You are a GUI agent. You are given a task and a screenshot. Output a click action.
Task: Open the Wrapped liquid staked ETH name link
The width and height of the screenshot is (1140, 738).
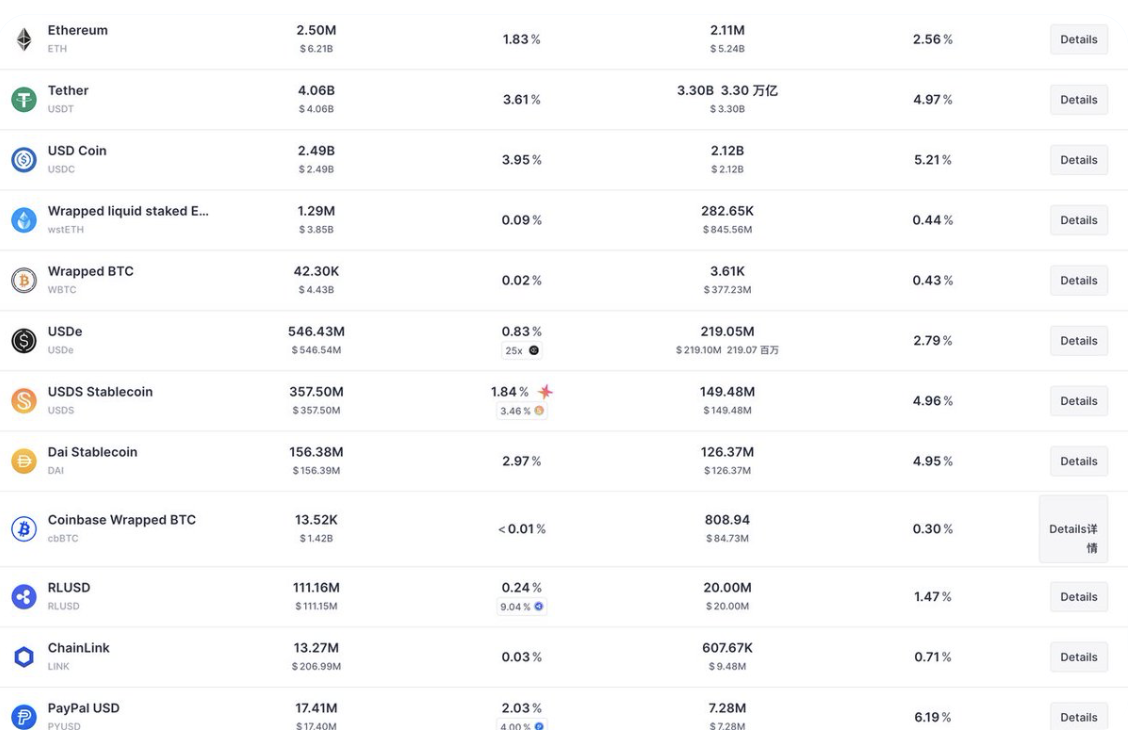128,211
